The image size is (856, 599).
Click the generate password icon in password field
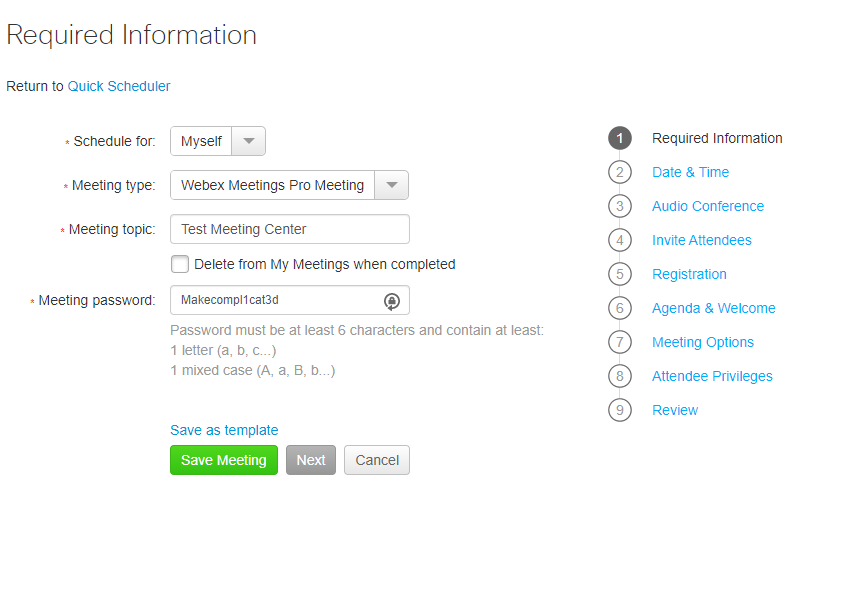(391, 301)
